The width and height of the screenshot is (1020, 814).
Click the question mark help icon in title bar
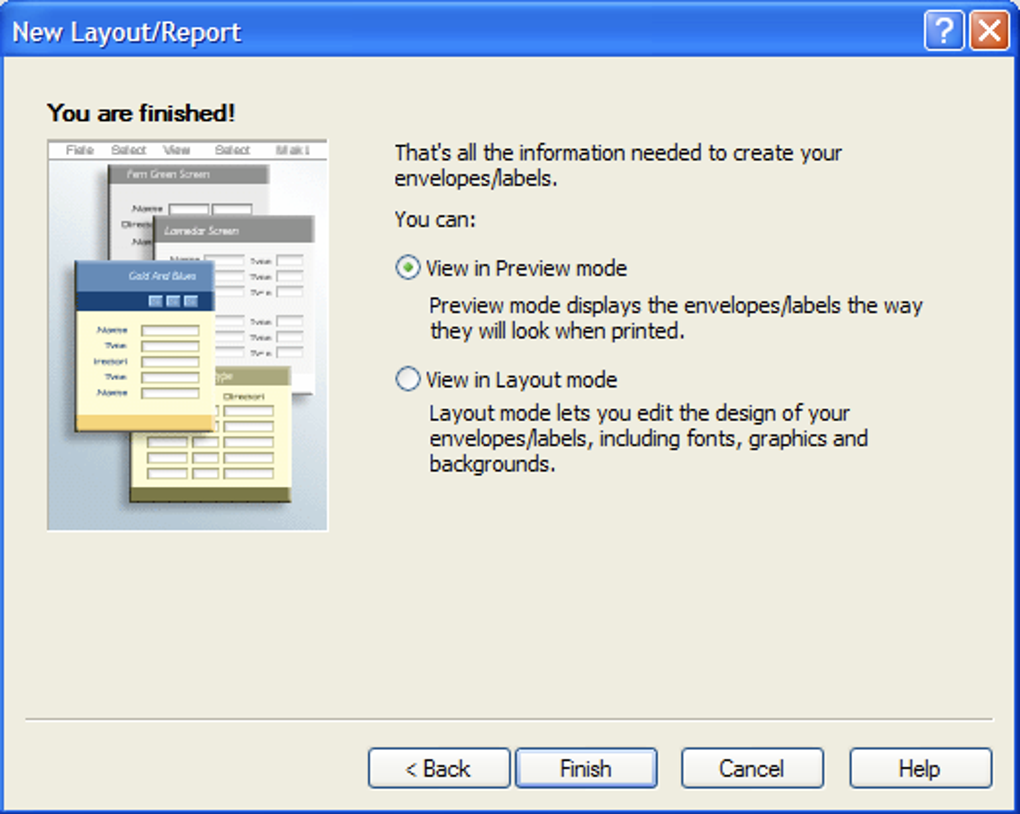point(944,32)
